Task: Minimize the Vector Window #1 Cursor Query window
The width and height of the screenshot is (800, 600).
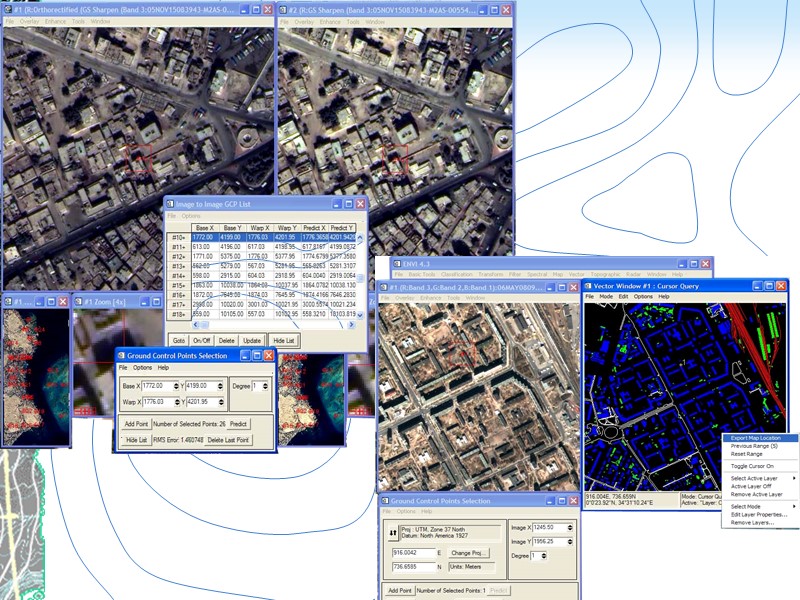Action: pos(758,286)
